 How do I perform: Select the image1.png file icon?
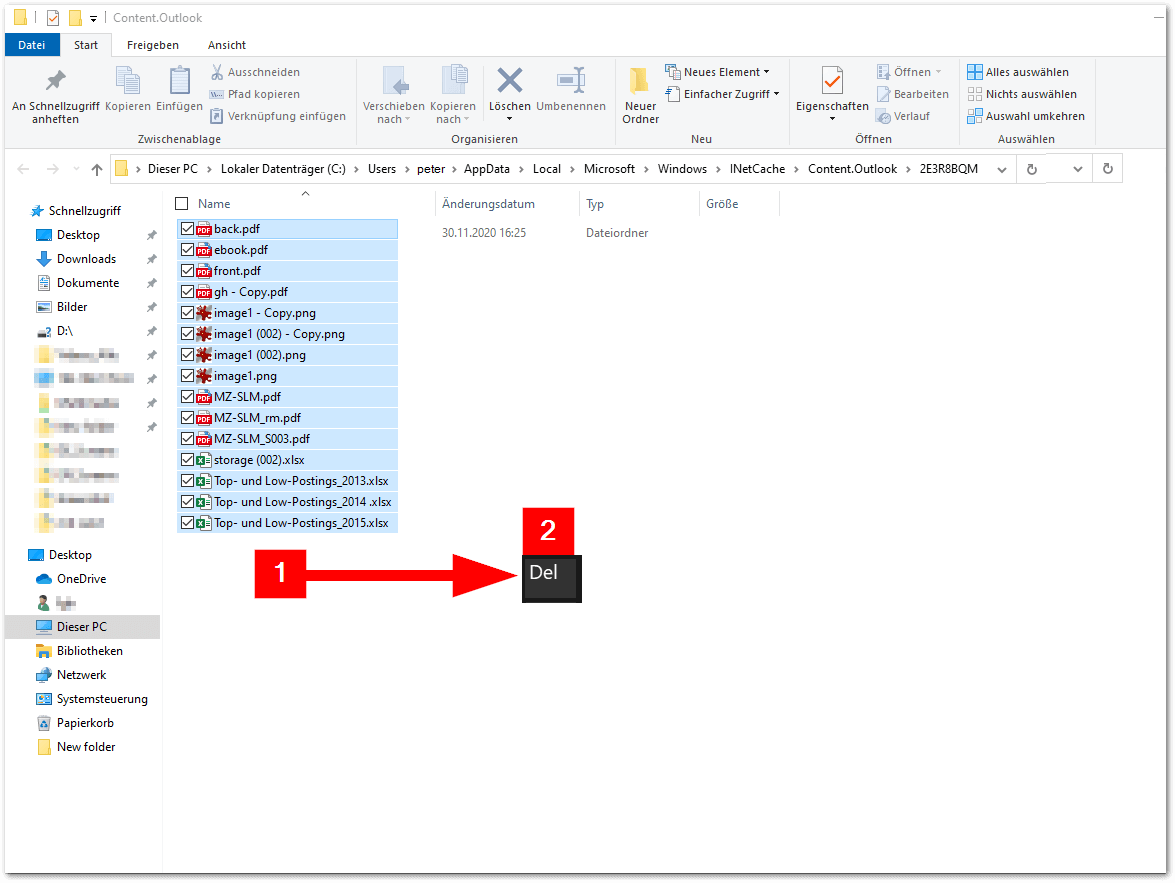203,376
